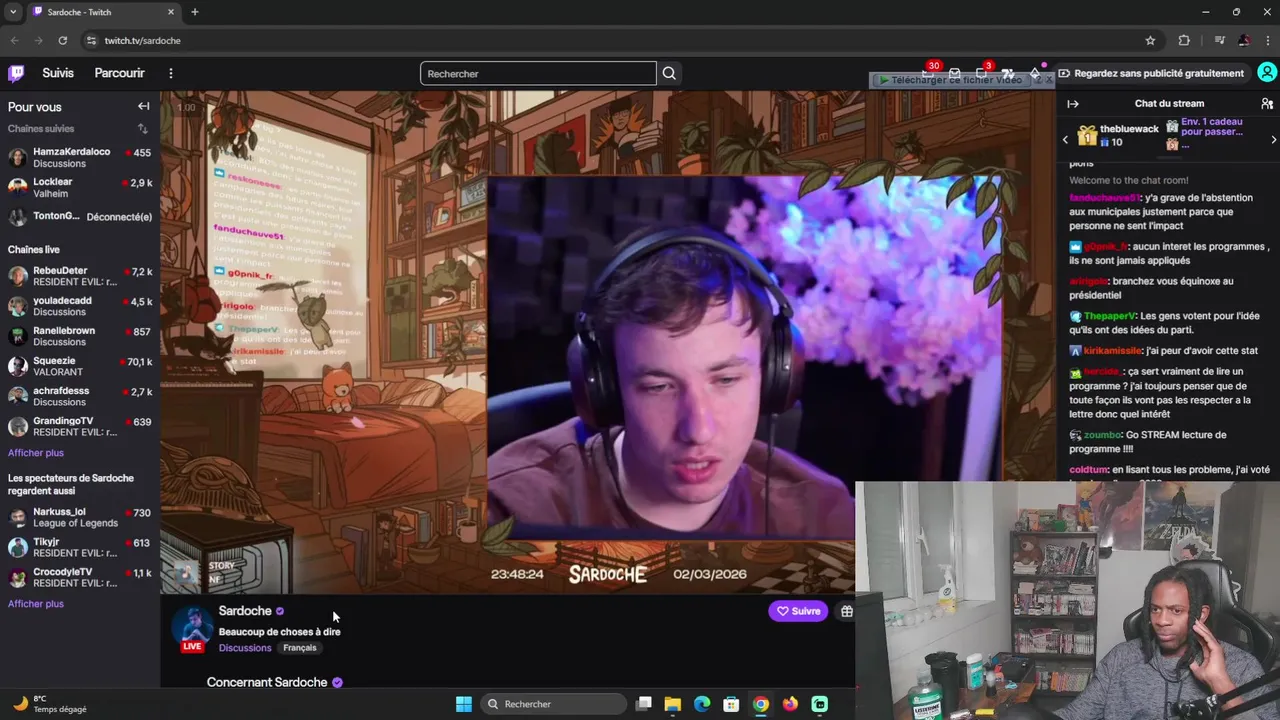This screenshot has width=1280, height=720.
Task: Click kirikamissile username in chat
Action: [x=1113, y=351]
